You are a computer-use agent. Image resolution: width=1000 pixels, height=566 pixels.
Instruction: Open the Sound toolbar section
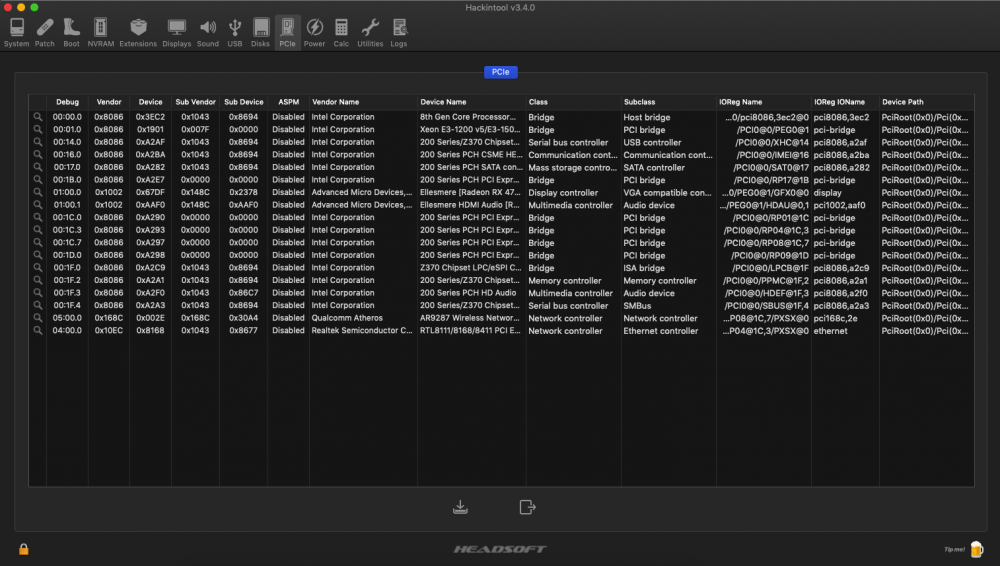208,33
